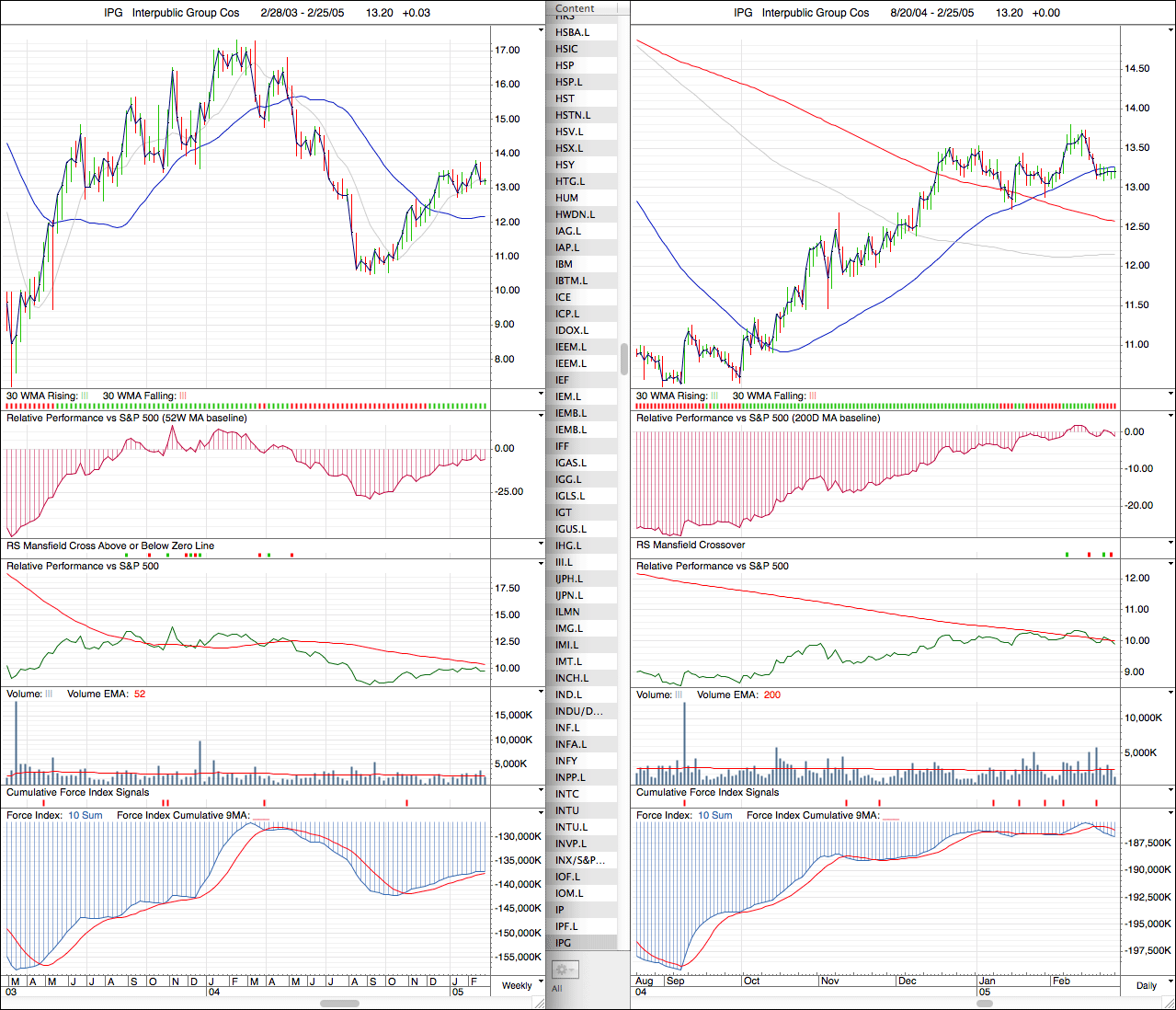The height and width of the screenshot is (1010, 1176).
Task: Pick INFY from the symbol list
Action: tap(566, 761)
